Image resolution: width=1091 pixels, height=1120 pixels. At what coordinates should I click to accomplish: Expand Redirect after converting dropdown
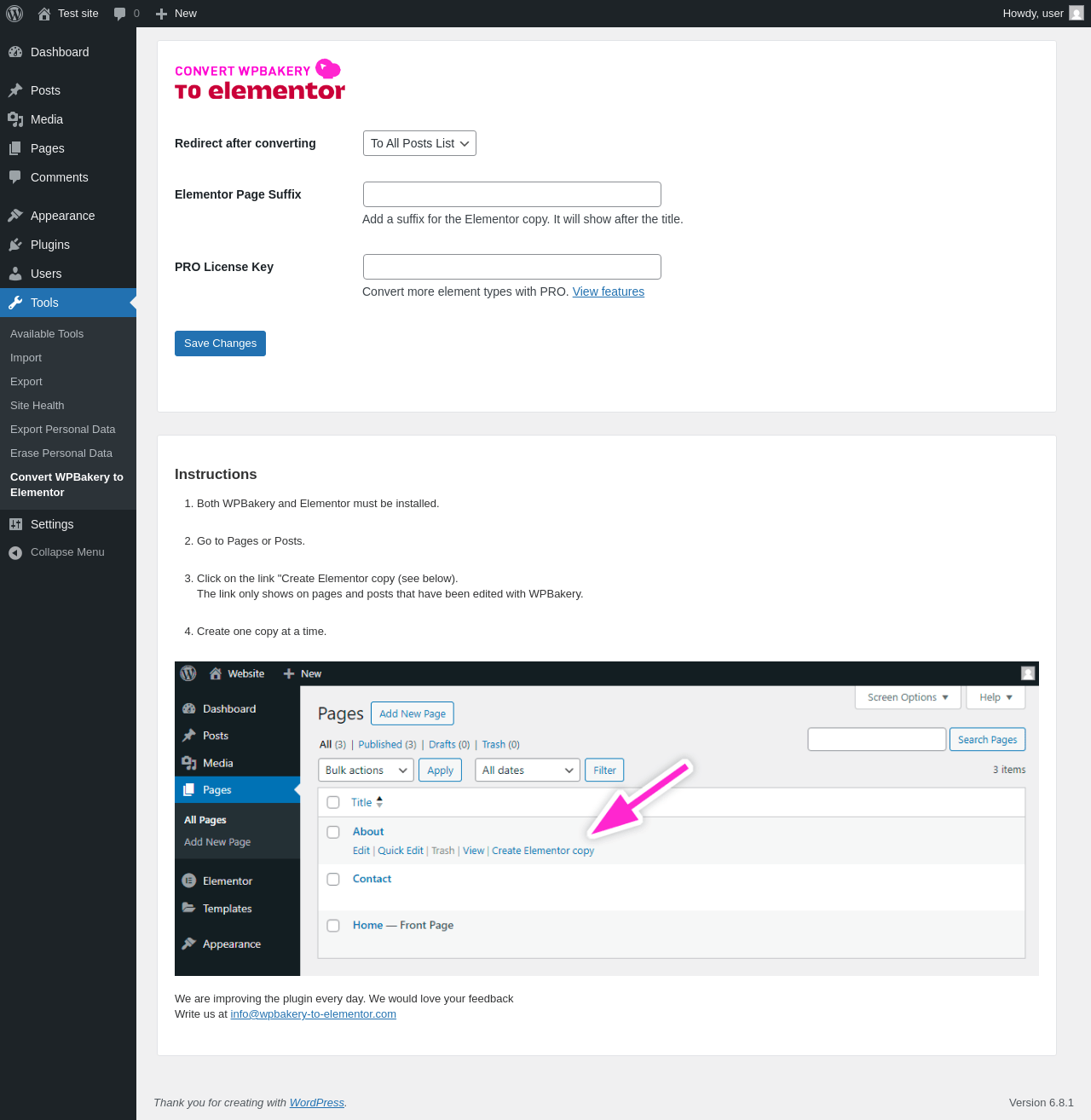(419, 143)
